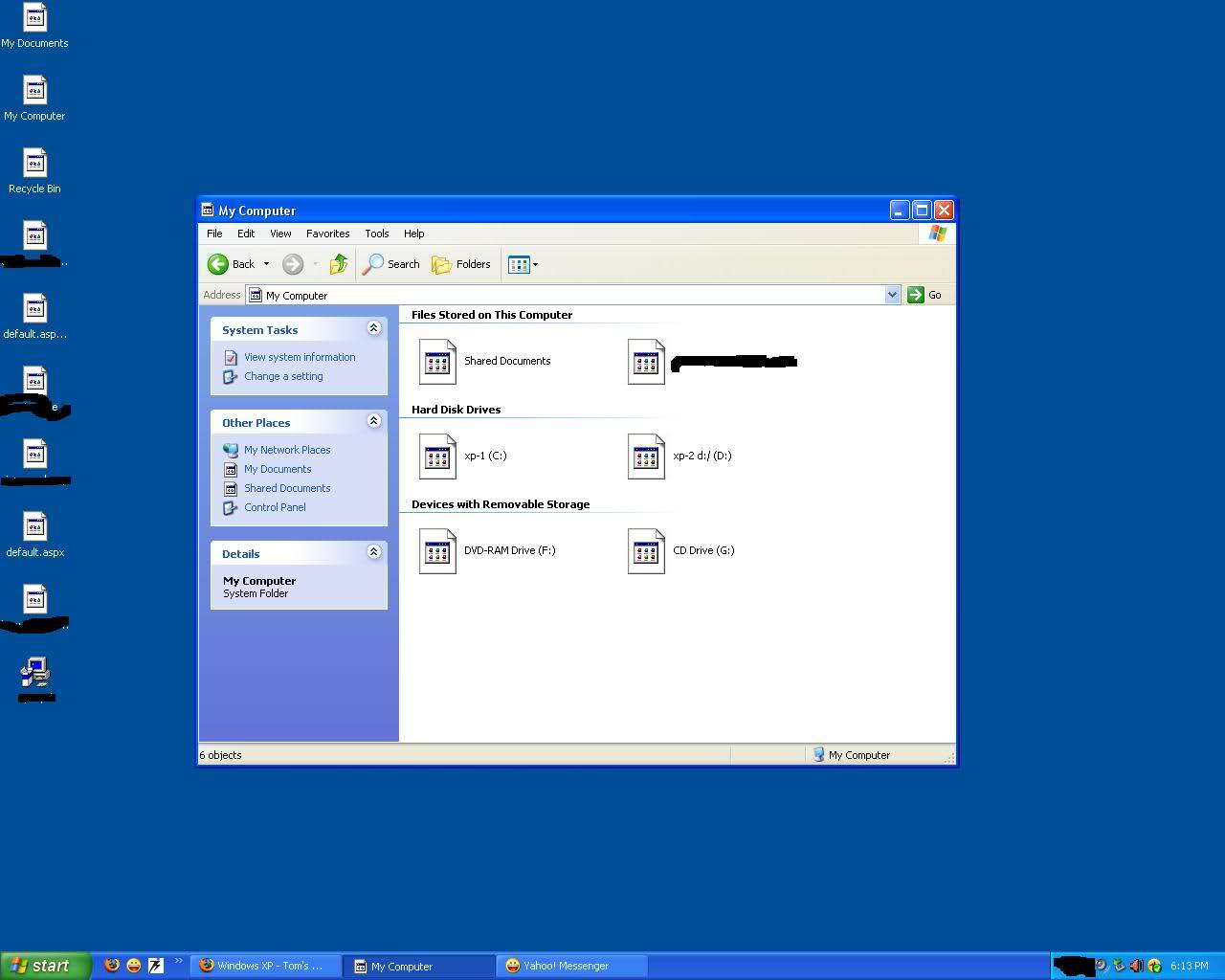Open the Search toolbar button
This screenshot has height=980, width=1225.
pyautogui.click(x=391, y=264)
